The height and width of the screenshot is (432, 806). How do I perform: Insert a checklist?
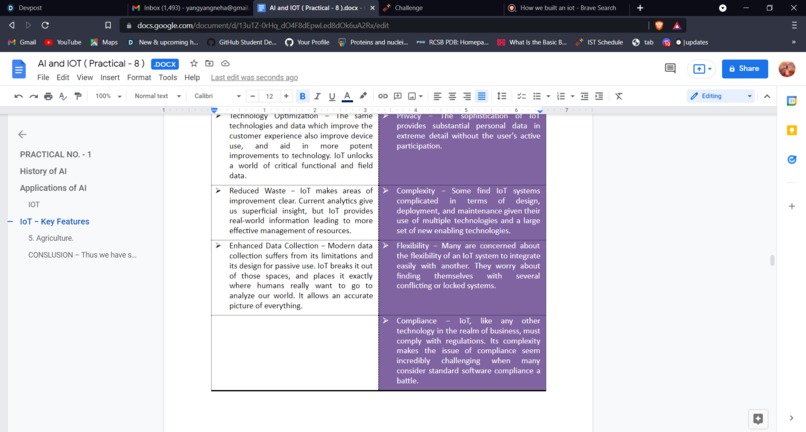pyautogui.click(x=521, y=96)
